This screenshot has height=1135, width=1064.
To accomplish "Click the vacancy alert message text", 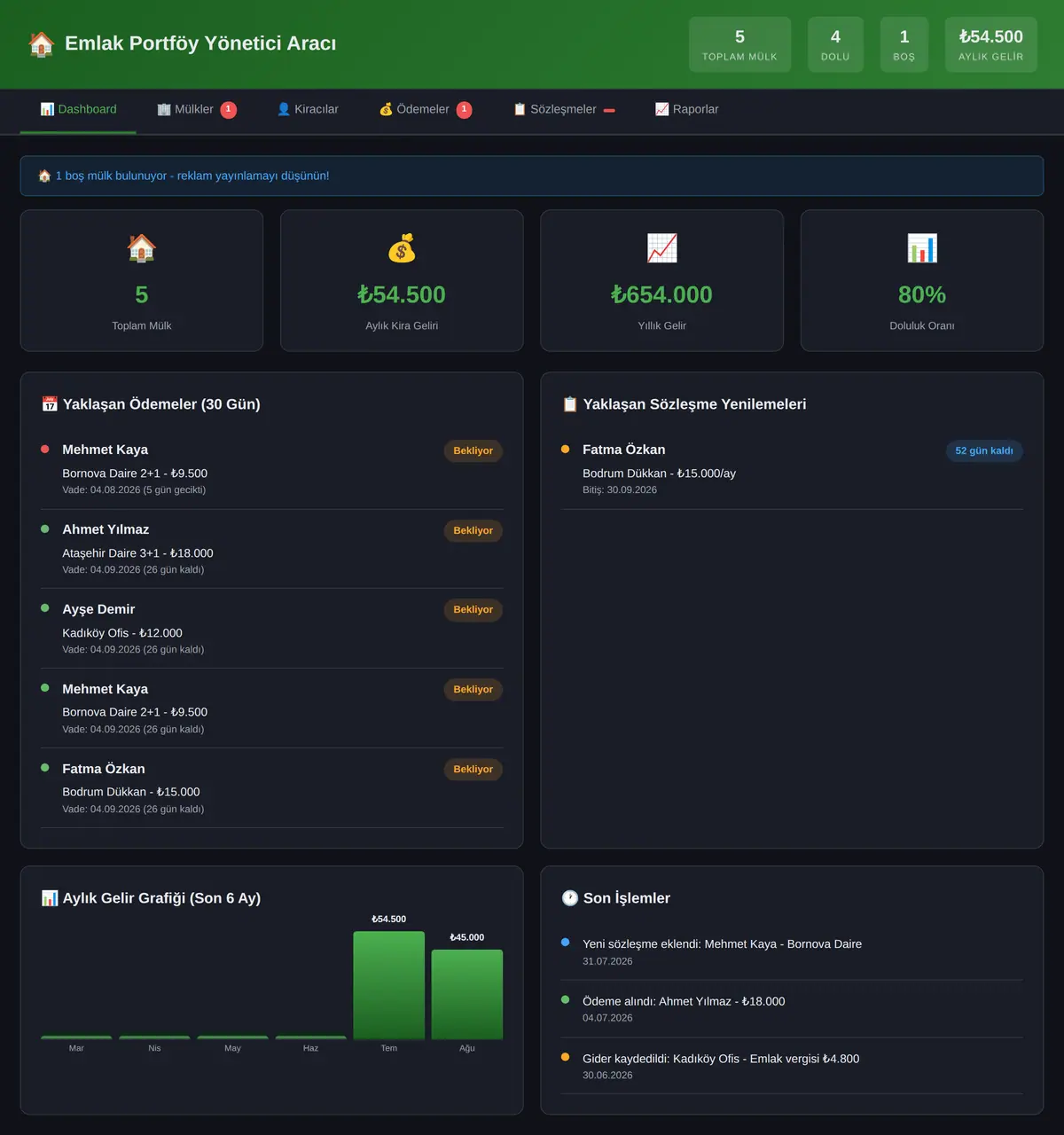I will (x=192, y=176).
